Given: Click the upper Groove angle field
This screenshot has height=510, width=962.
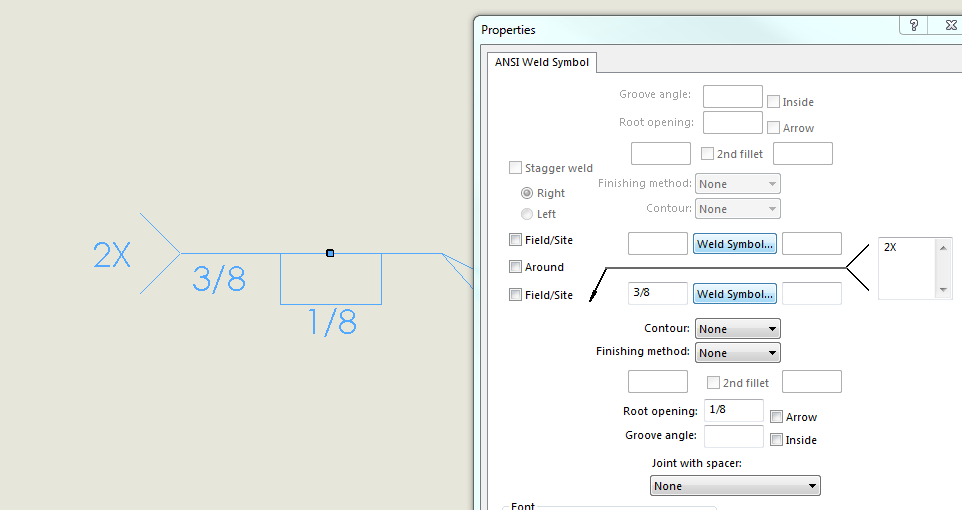Looking at the screenshot, I should pyautogui.click(x=733, y=96).
